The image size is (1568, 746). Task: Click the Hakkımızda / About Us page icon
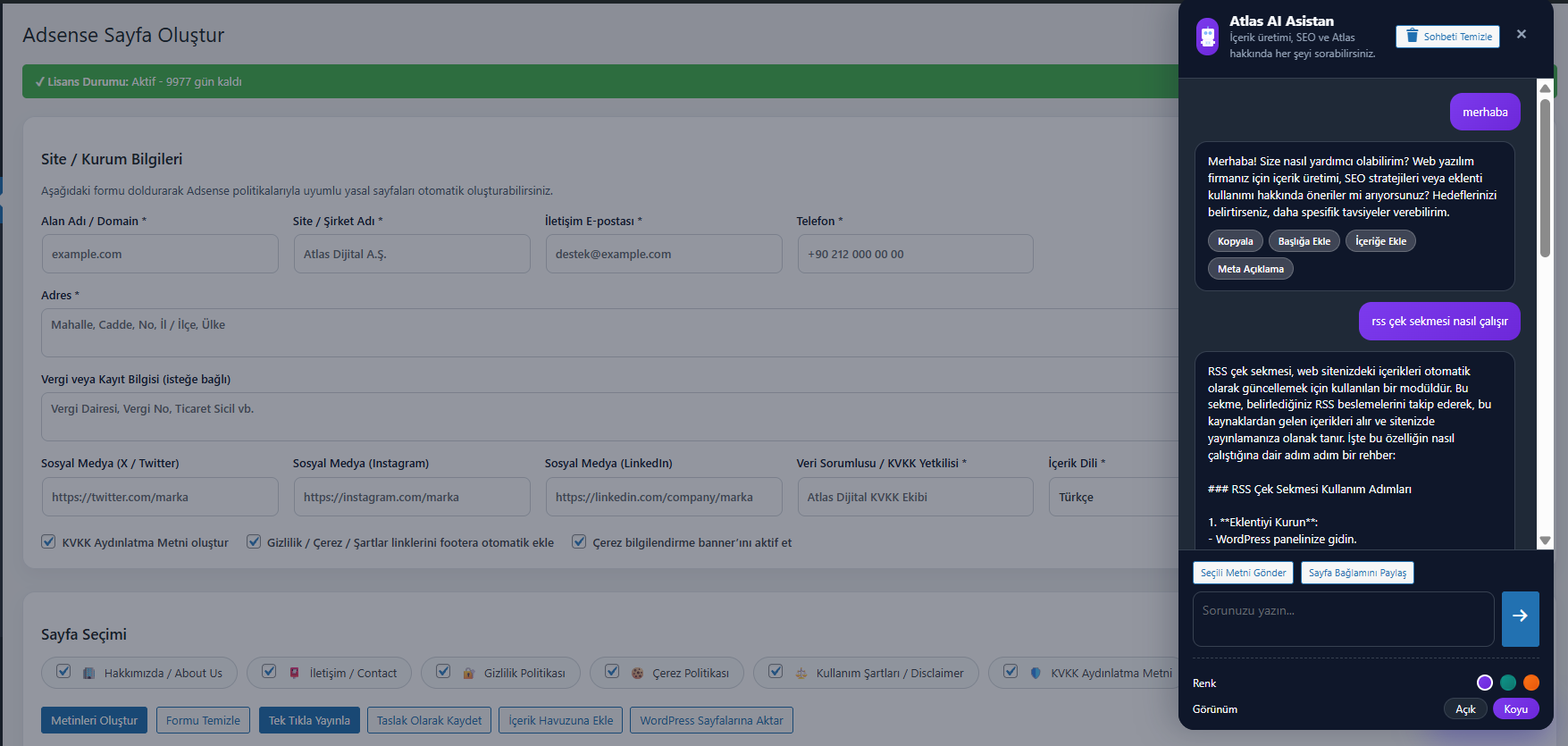[88, 674]
